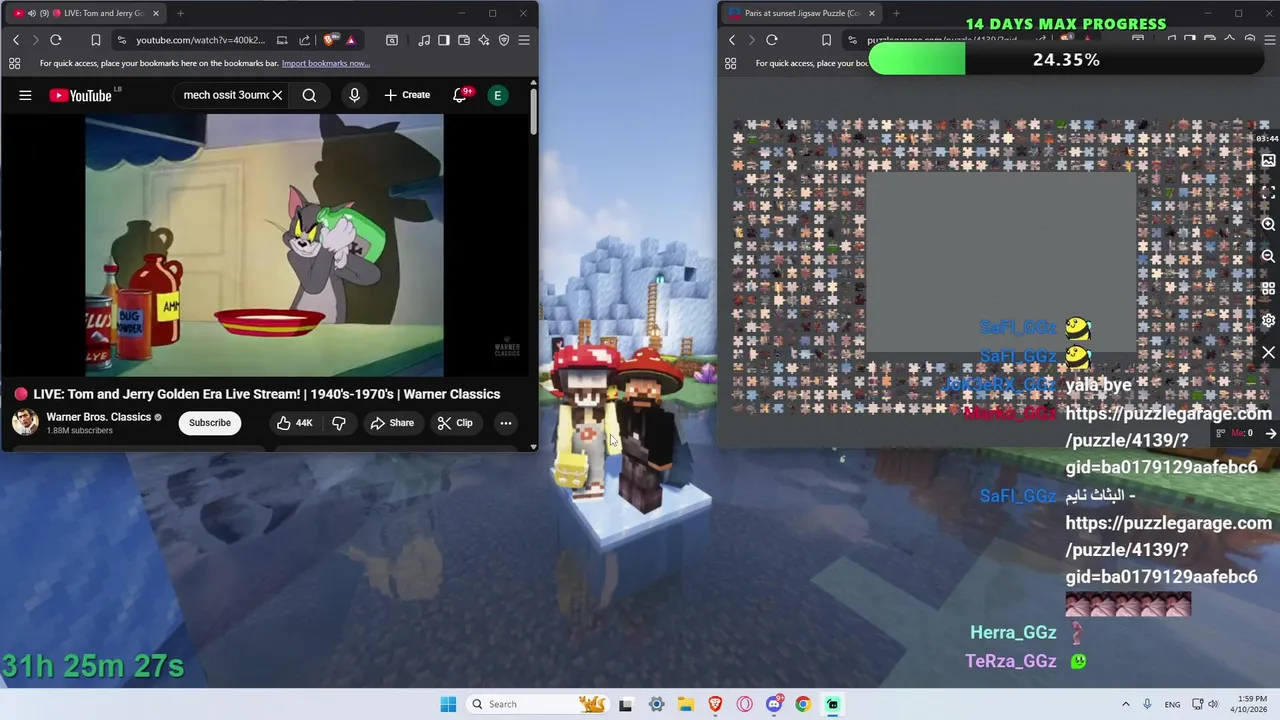The image size is (1280, 720).
Task: Share the link from YouTube address bar
Action: 304,40
